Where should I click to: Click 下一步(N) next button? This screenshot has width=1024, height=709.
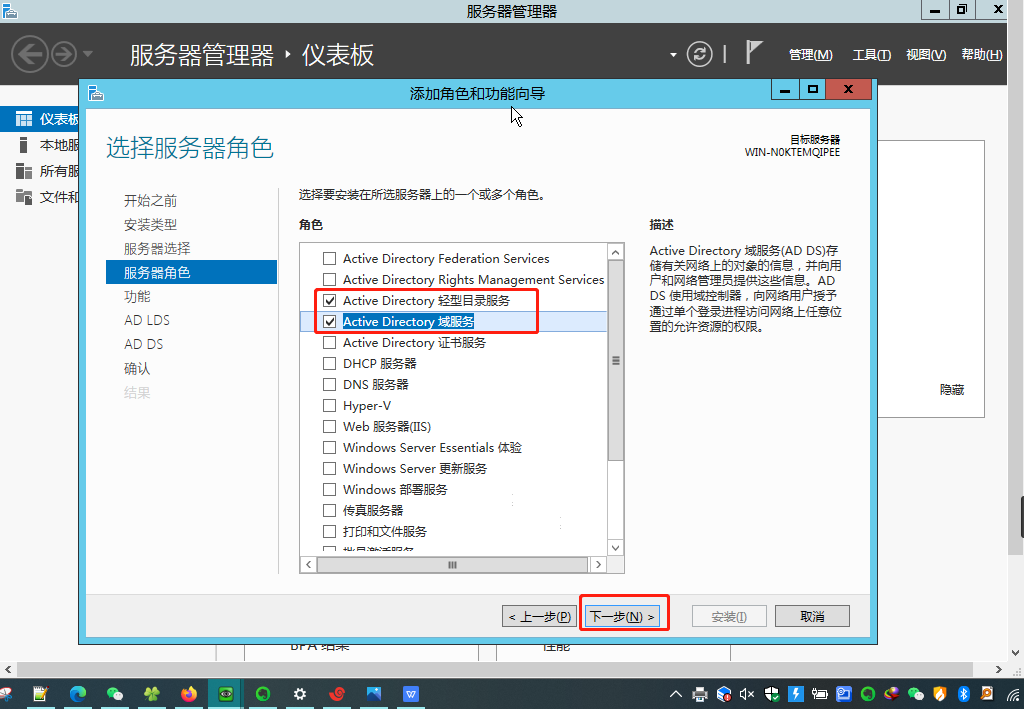click(622, 616)
